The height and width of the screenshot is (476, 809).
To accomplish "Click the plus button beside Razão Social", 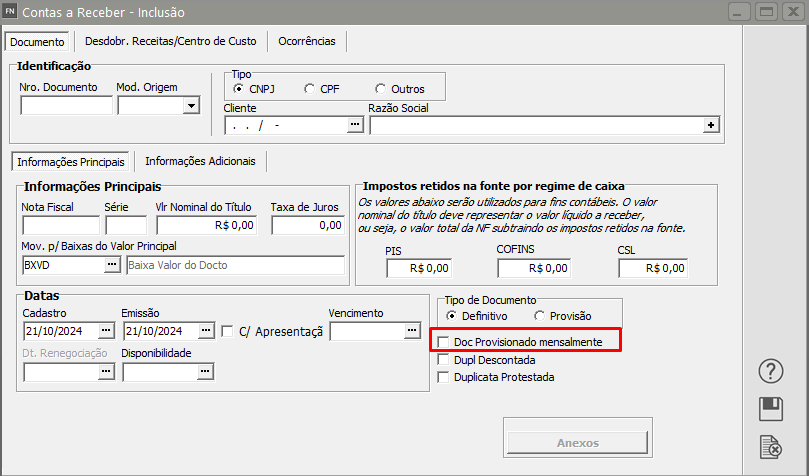I will (711, 125).
